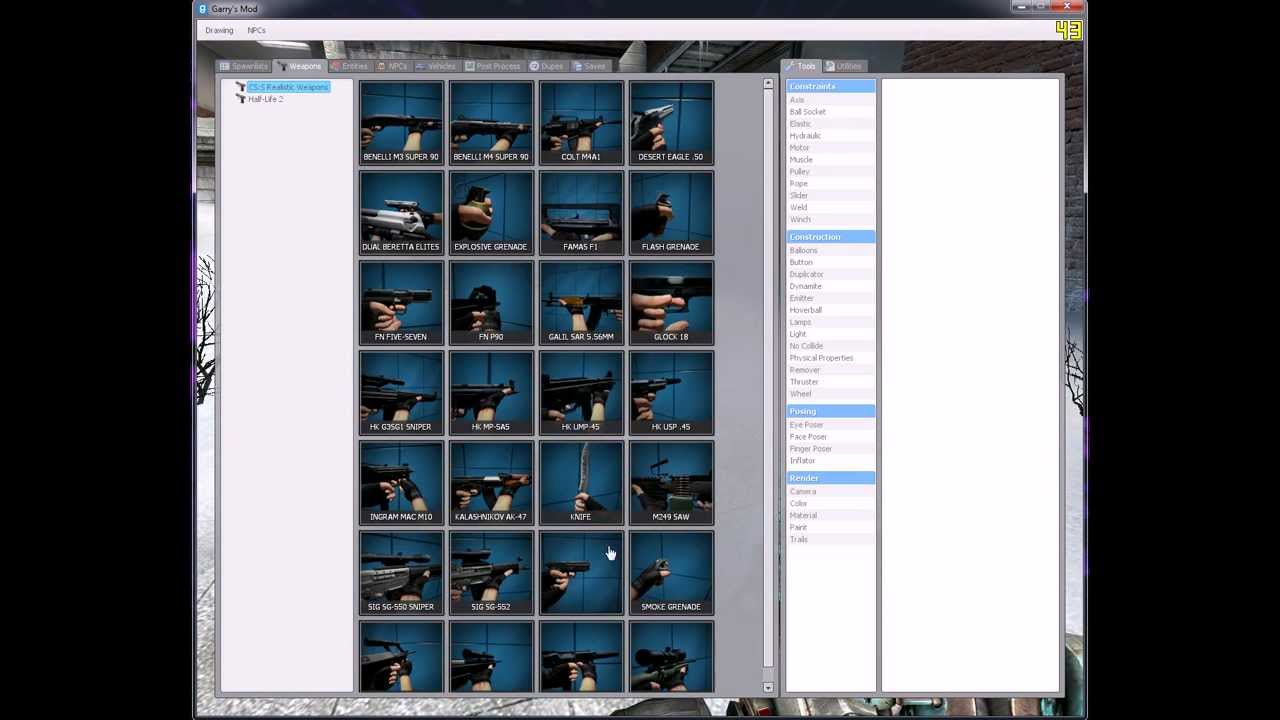Viewport: 1280px width, 720px height.
Task: Select the FAMAS F1 weapon icon
Action: tap(581, 212)
